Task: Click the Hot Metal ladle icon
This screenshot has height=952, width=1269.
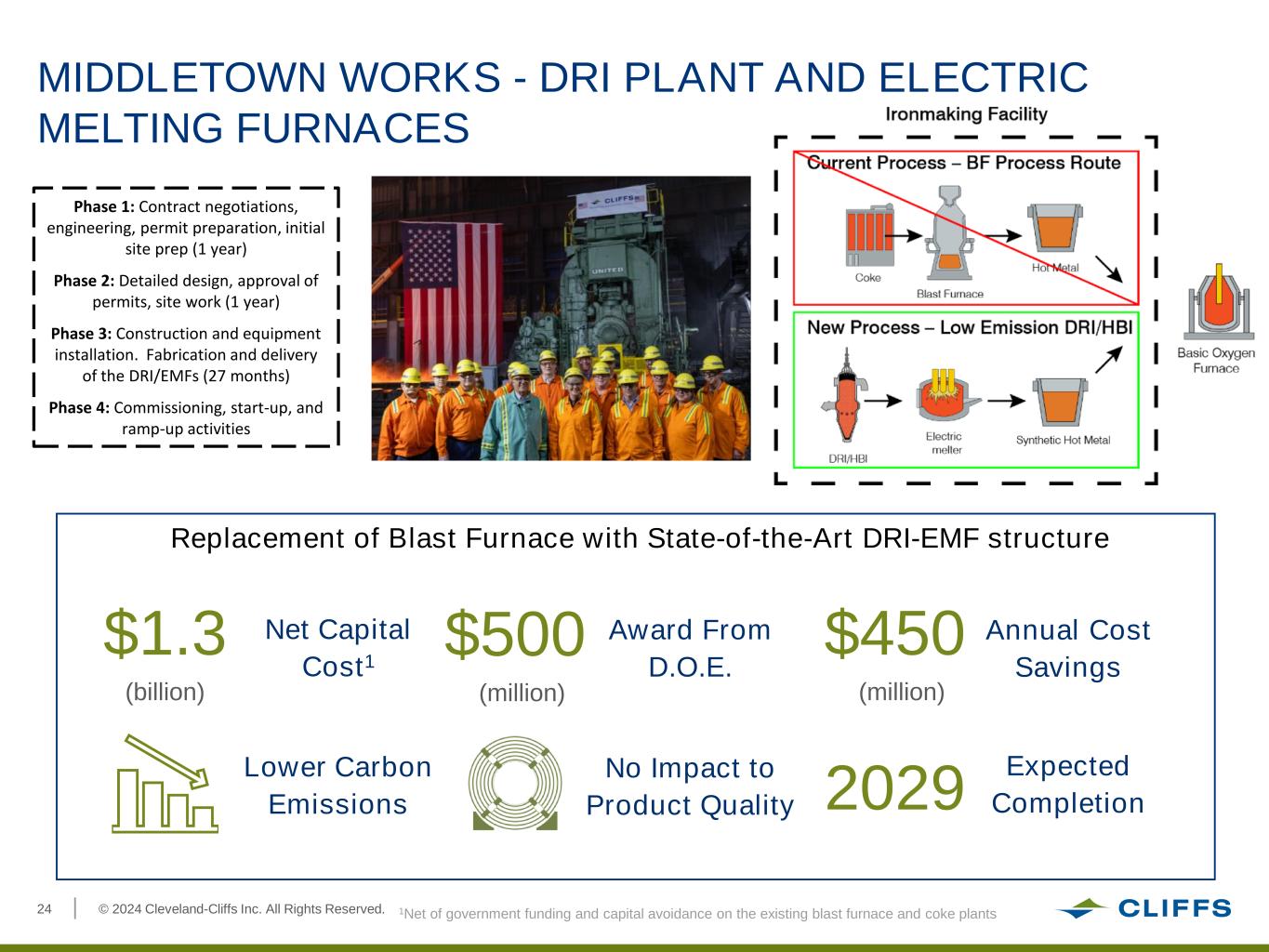Action: pyautogui.click(x=1055, y=228)
